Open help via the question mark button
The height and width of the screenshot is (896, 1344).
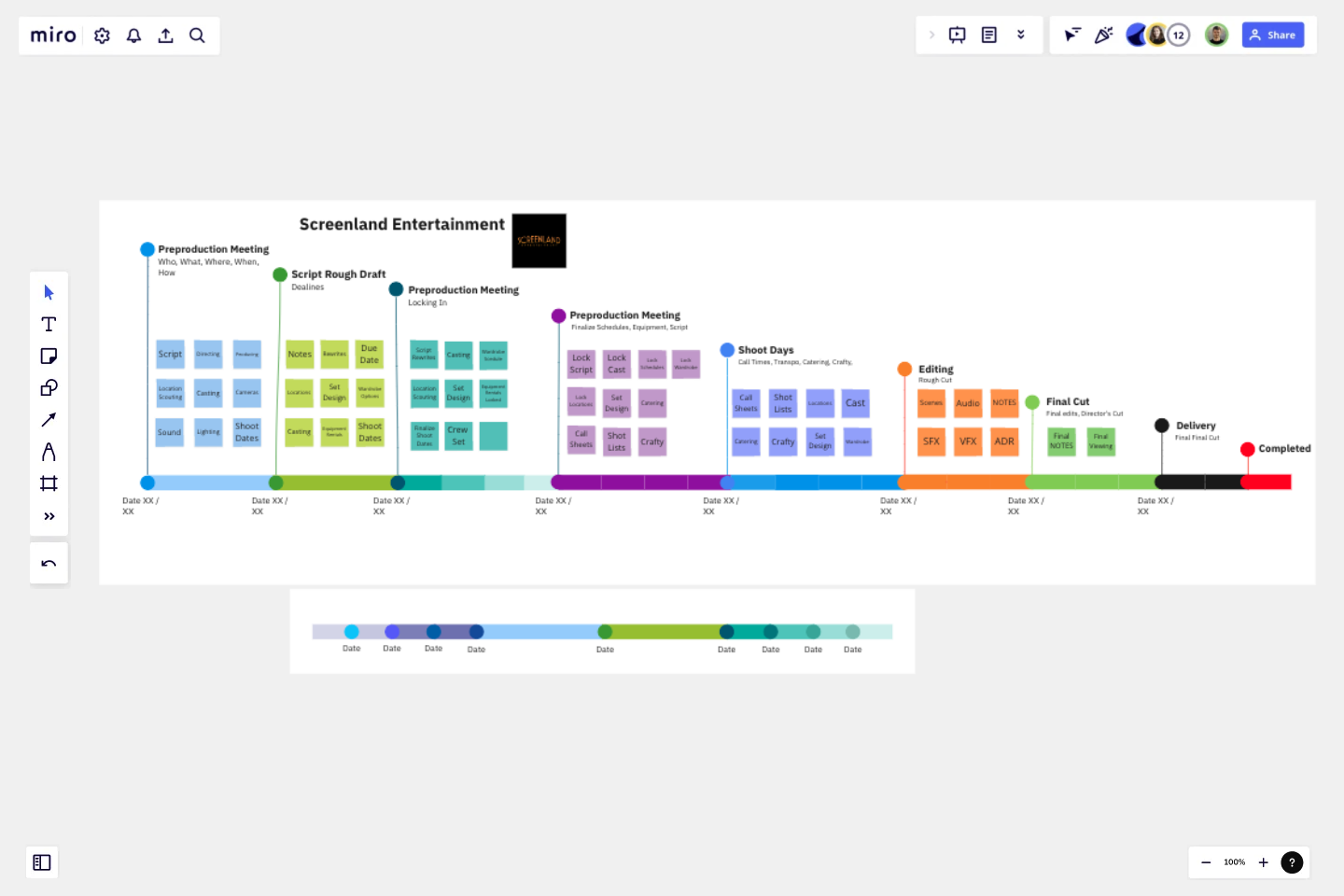tap(1292, 862)
